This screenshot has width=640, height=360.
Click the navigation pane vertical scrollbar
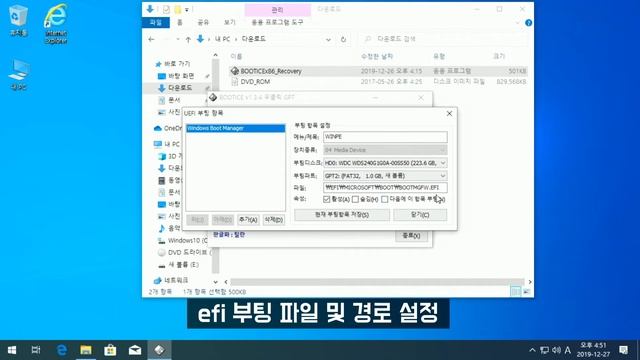point(216,167)
